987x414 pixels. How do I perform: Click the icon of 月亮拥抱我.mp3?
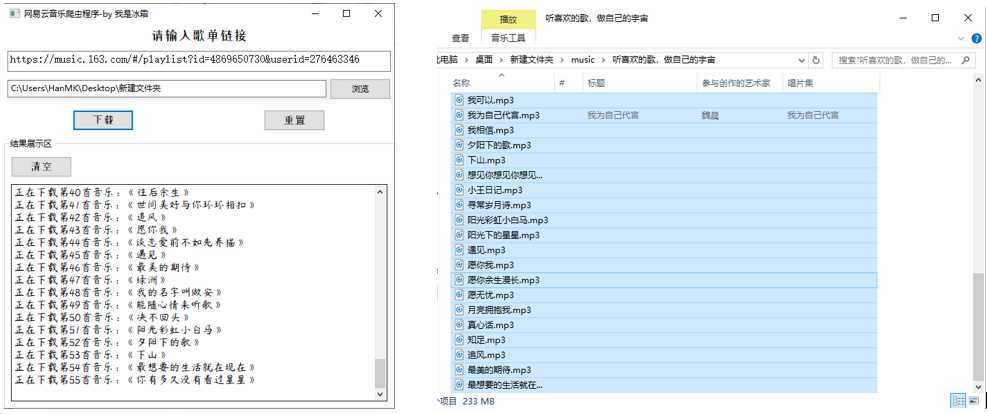[459, 310]
